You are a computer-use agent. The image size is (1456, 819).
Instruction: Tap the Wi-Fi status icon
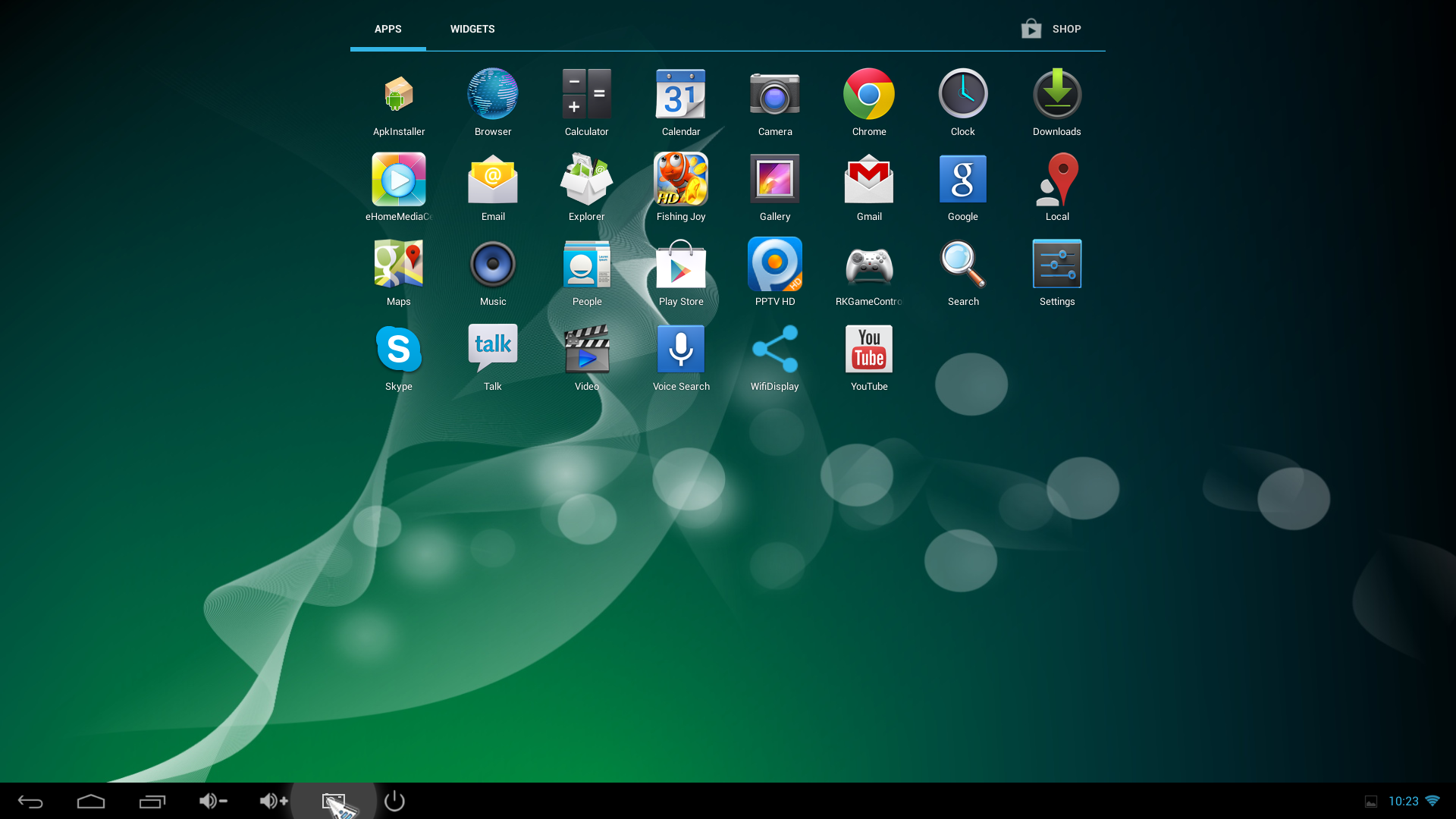point(1432,801)
